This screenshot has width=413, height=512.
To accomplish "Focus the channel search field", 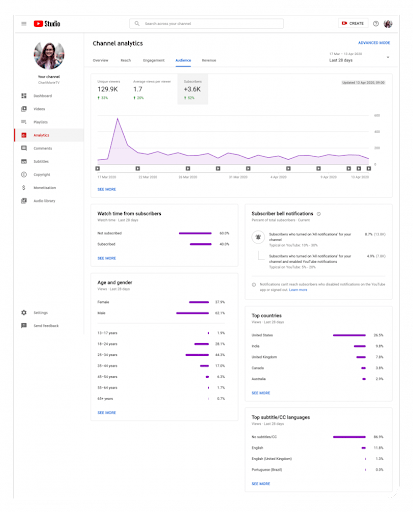I will pos(206,24).
